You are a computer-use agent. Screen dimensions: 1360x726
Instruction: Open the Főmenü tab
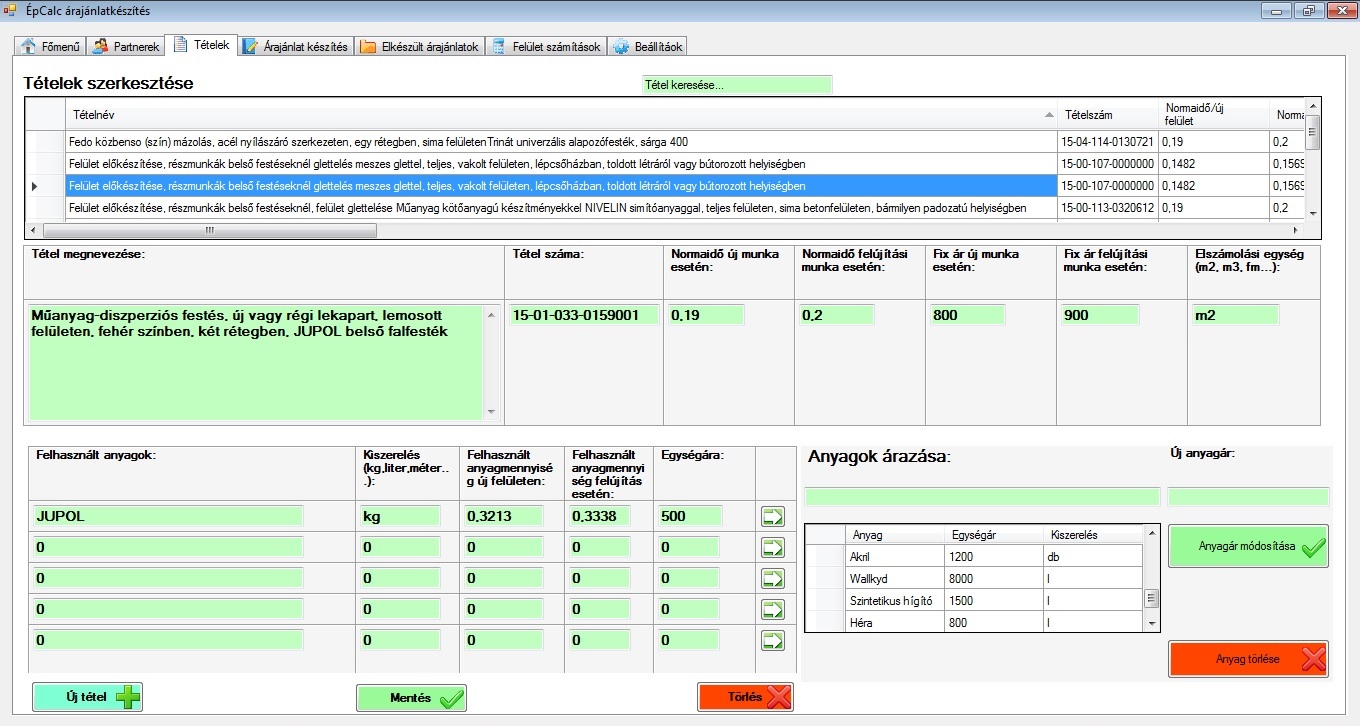tap(49, 47)
